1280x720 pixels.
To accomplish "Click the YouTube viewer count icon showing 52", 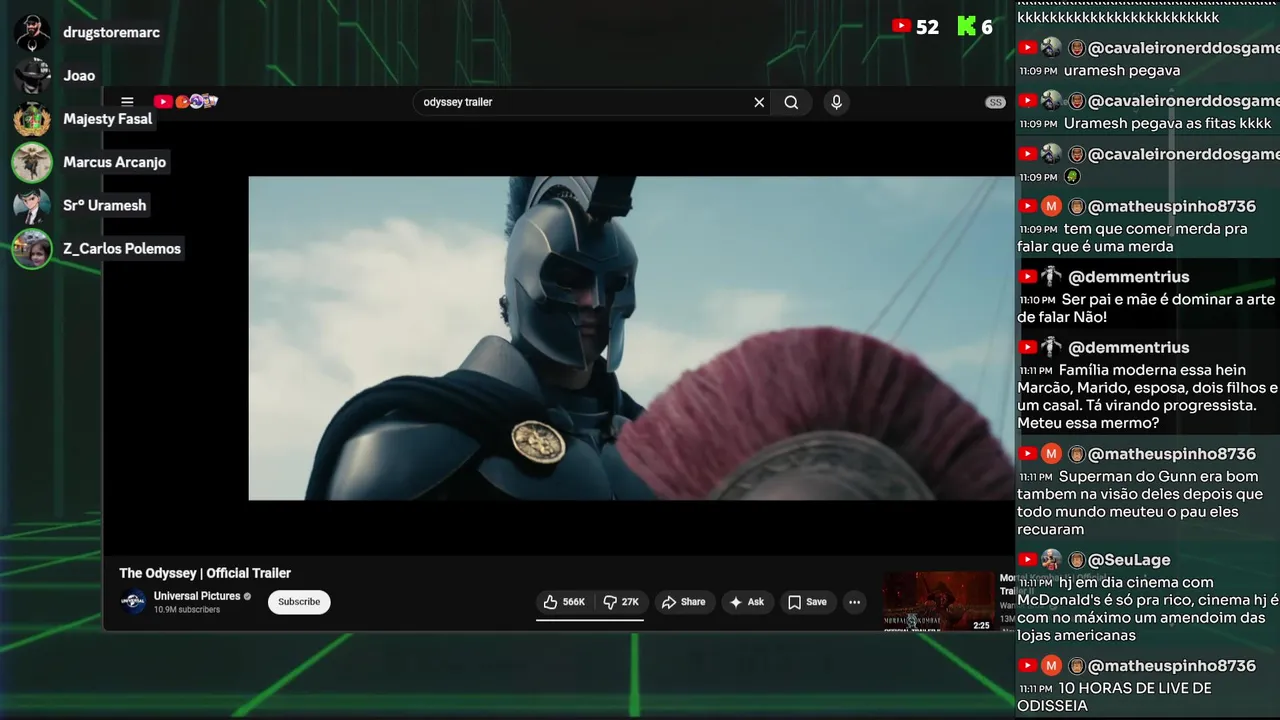I will tap(901, 27).
